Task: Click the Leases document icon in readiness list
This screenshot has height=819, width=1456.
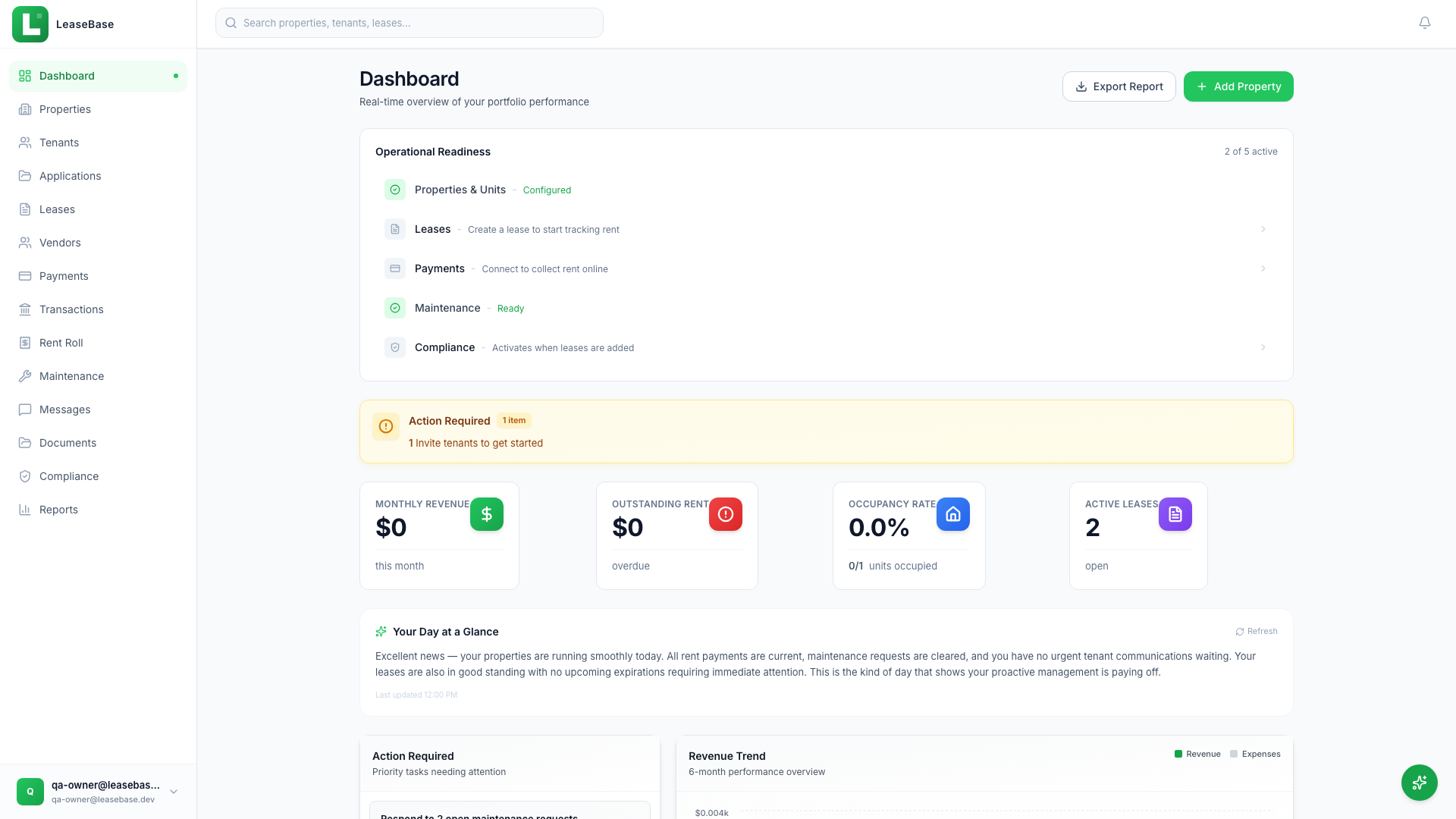Action: tap(395, 229)
